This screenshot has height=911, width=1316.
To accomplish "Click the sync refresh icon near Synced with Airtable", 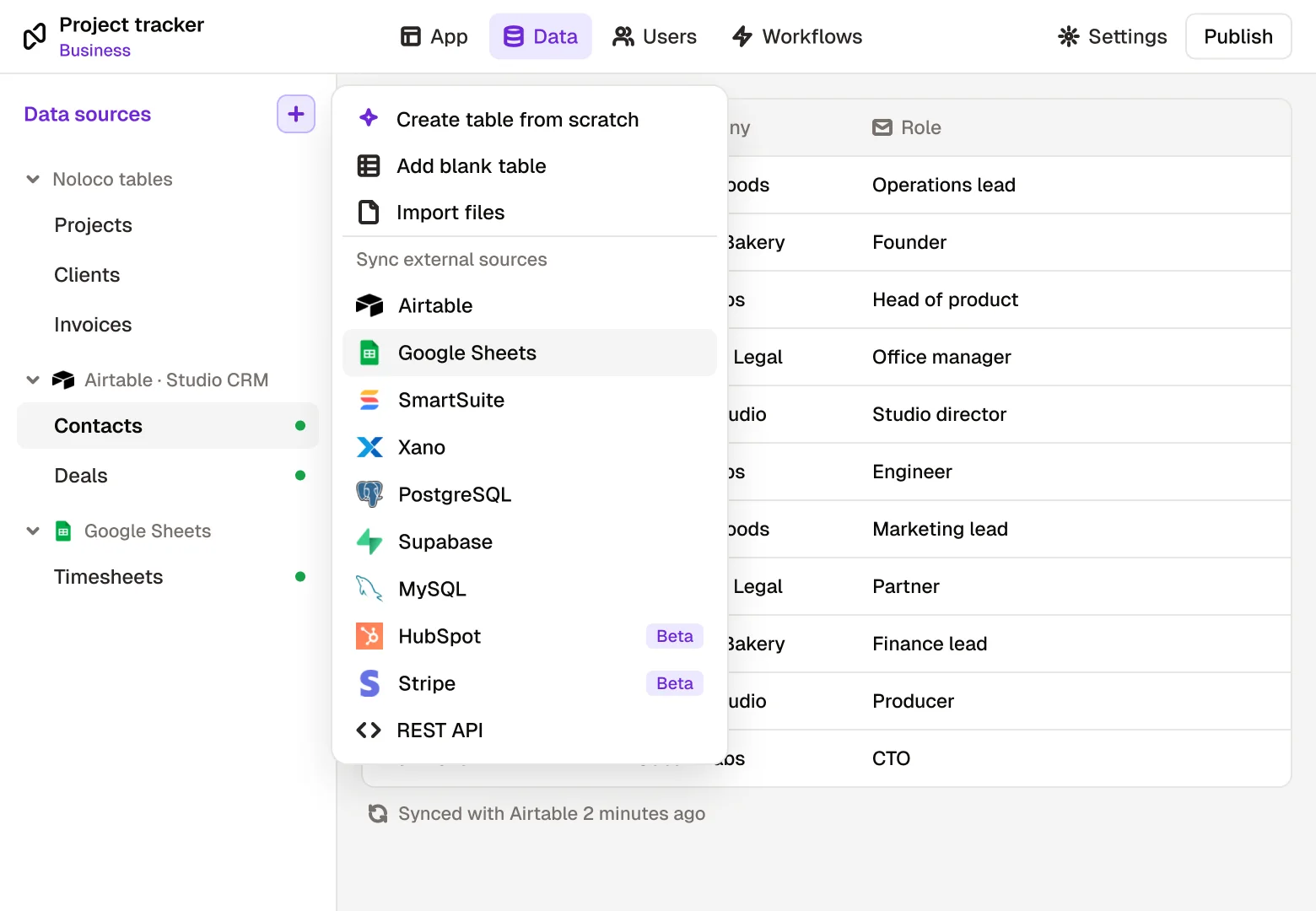I will [378, 813].
